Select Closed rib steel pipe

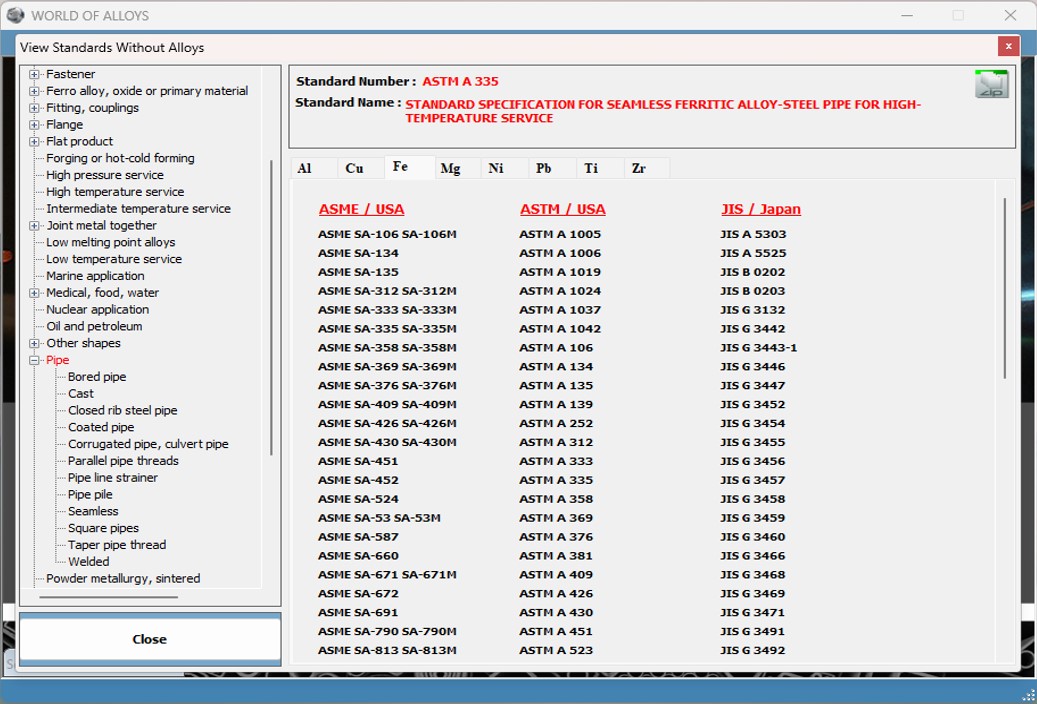pyautogui.click(x=123, y=410)
